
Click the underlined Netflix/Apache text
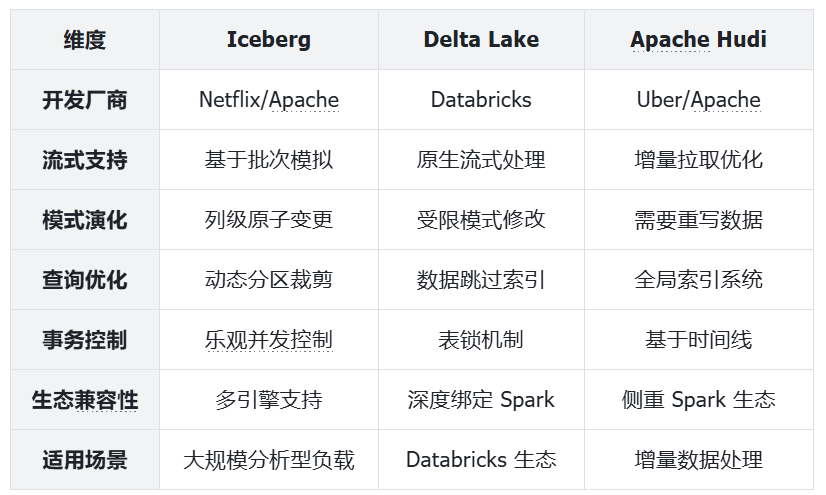tap(268, 100)
